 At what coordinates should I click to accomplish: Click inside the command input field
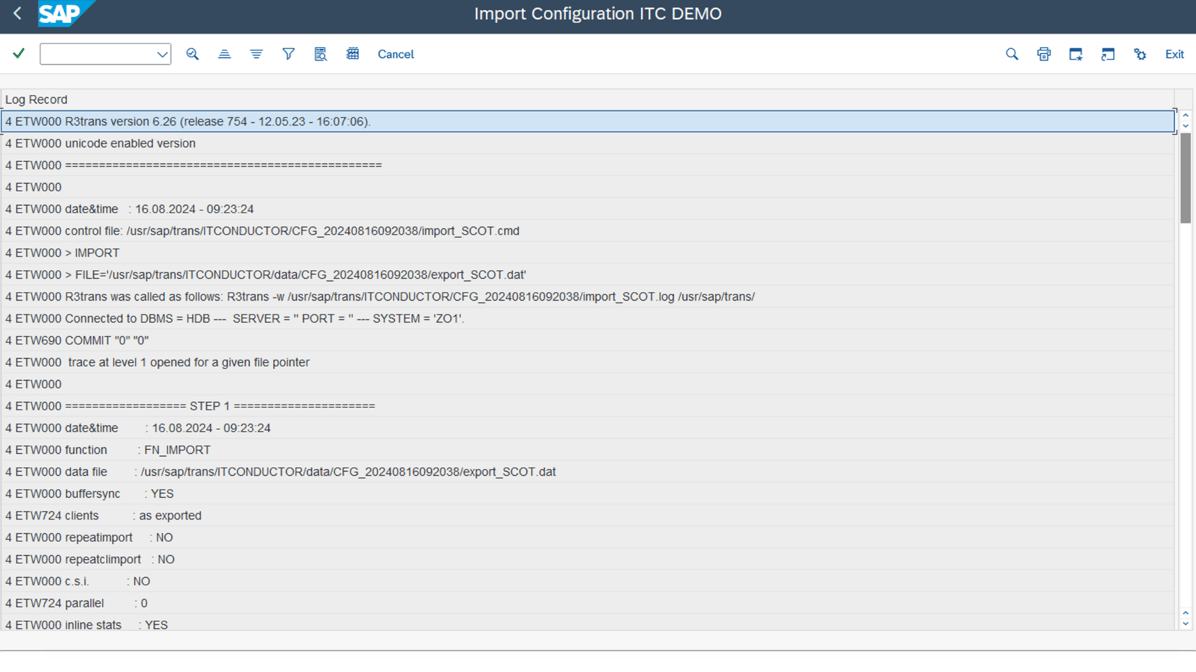point(97,54)
